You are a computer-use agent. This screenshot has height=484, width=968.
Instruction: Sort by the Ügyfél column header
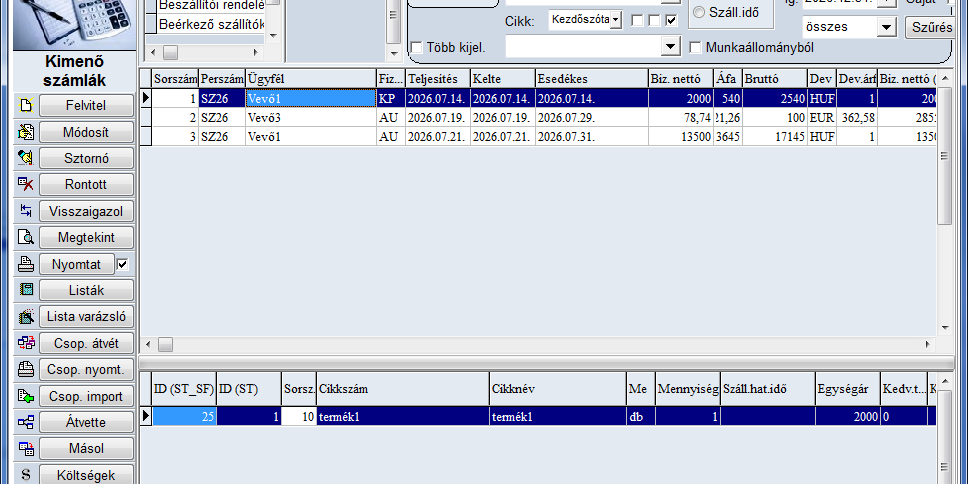(x=311, y=78)
